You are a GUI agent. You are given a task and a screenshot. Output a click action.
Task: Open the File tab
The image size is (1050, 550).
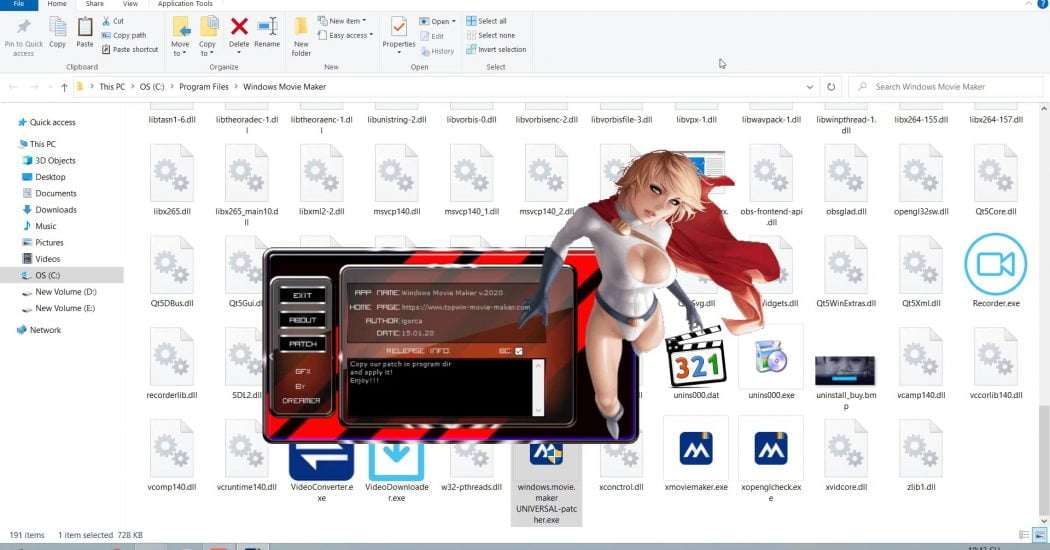point(19,4)
